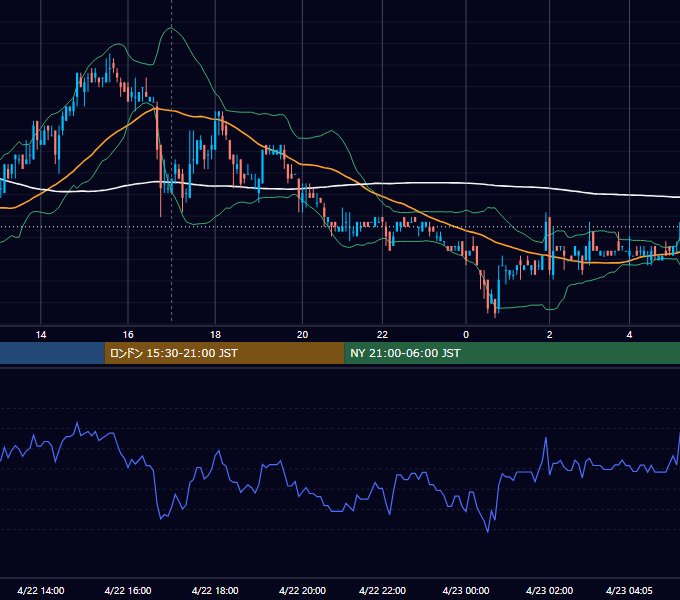Click the 22 hour axis label
Screen dimensions: 680x600
(x=382, y=335)
